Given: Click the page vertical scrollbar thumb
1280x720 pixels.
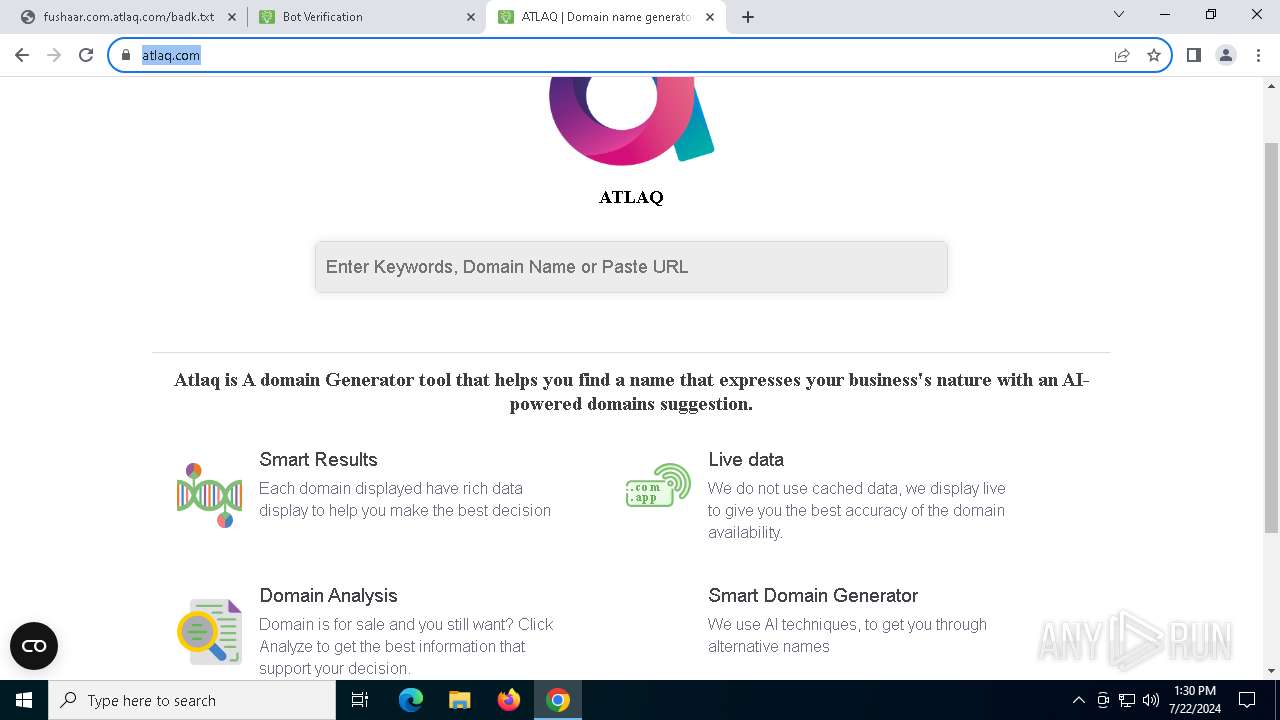Looking at the screenshot, I should point(1272,338).
